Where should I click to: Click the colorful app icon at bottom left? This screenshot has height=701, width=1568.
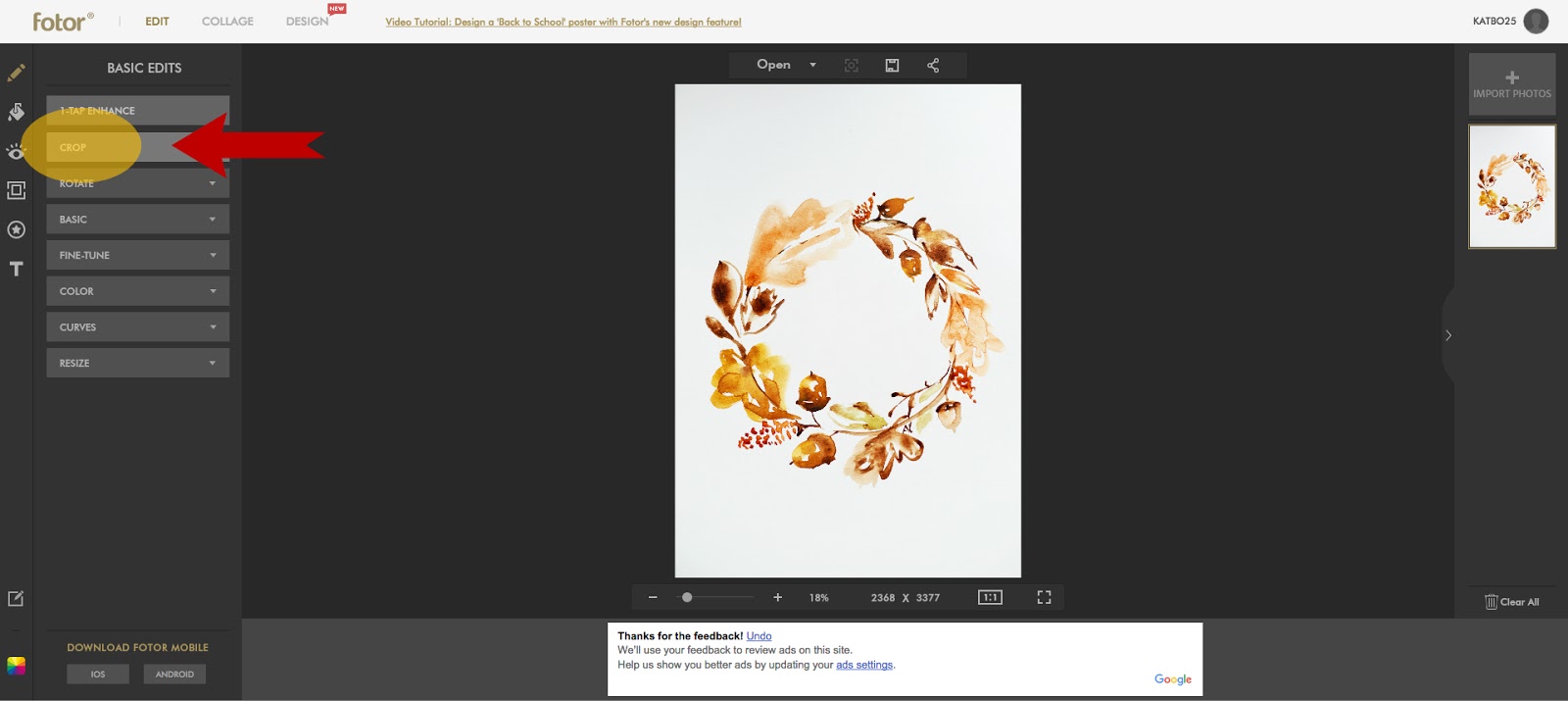coord(16,666)
